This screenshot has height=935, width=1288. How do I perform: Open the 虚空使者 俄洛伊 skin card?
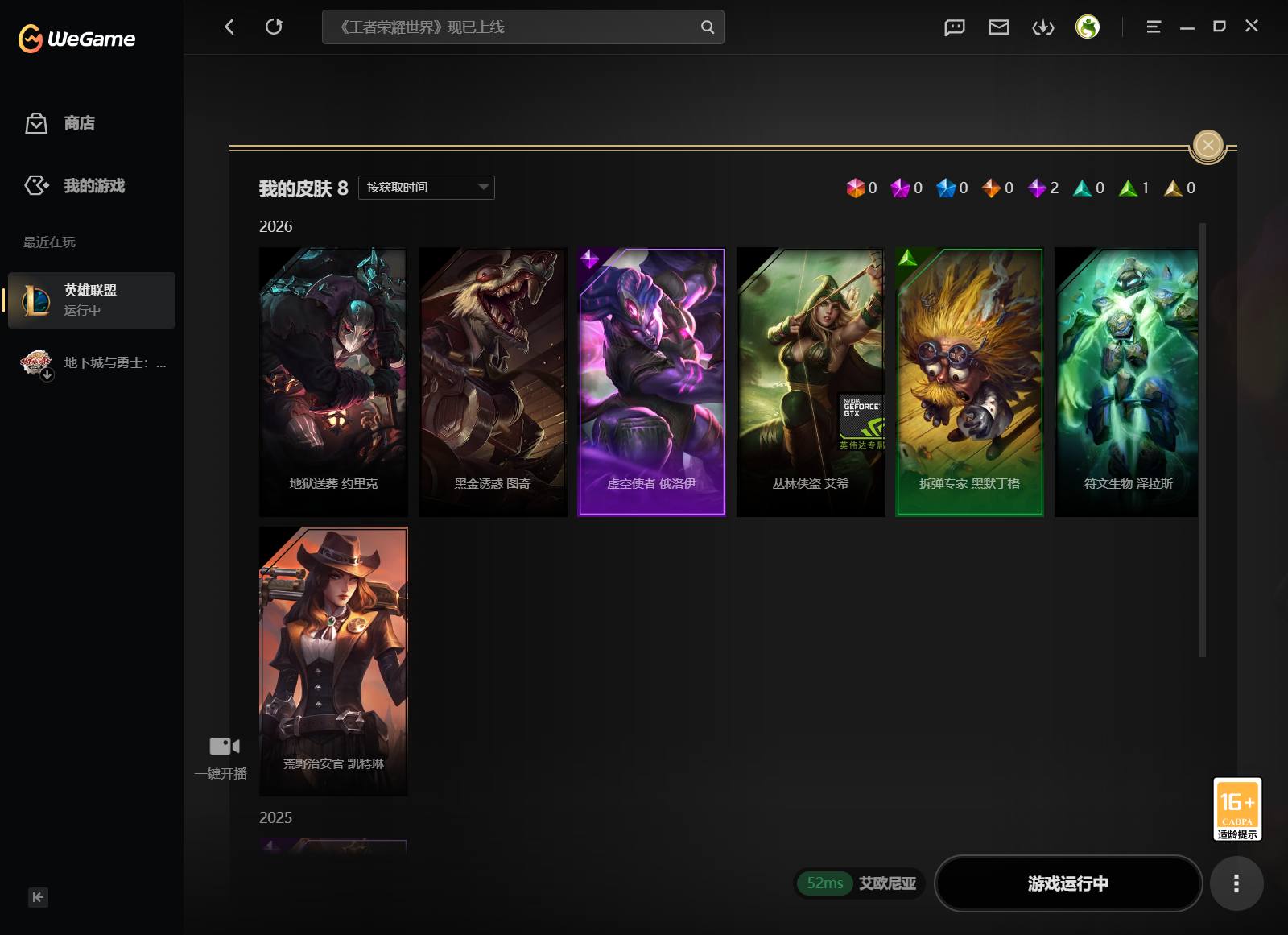coord(651,382)
